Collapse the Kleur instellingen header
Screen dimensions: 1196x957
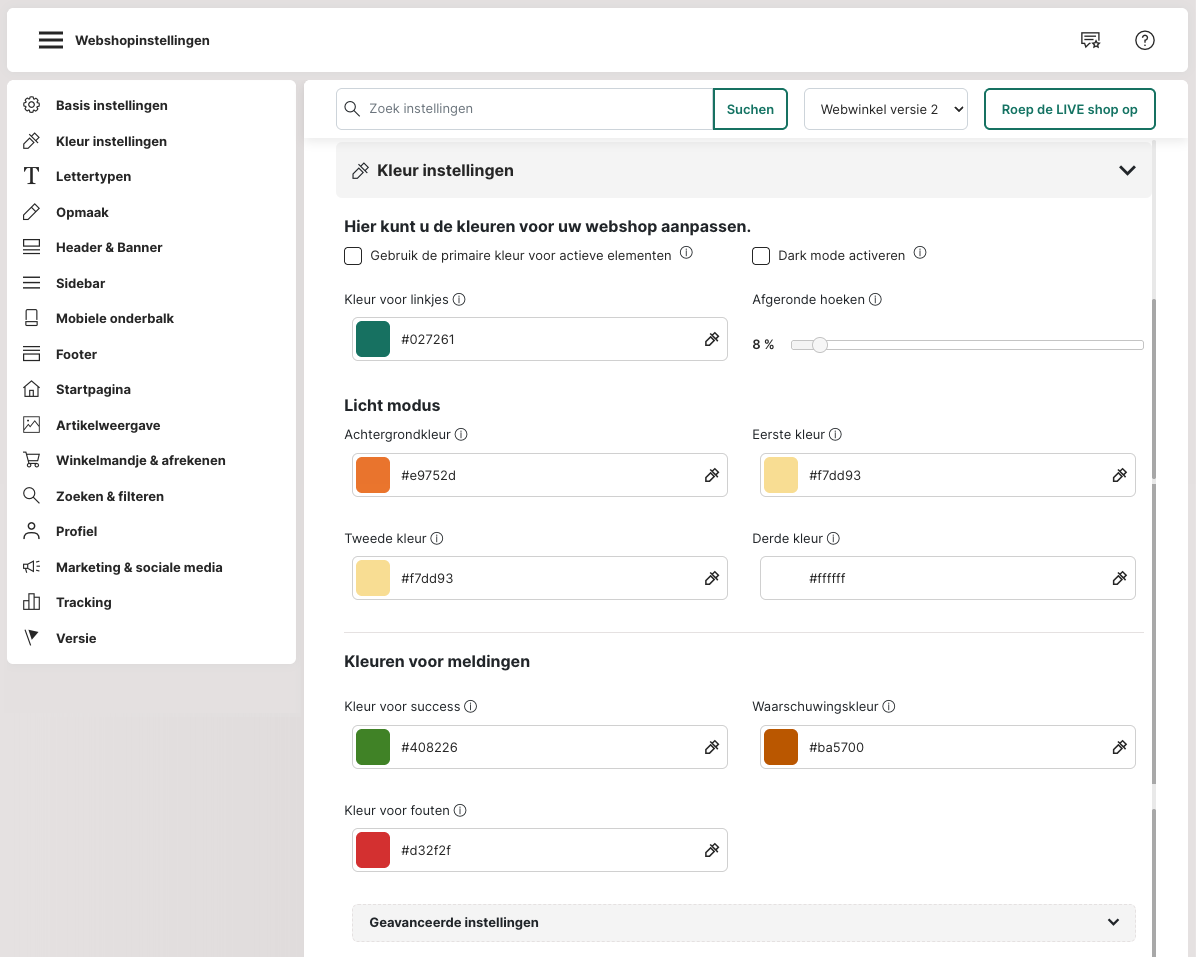[x=1127, y=171]
